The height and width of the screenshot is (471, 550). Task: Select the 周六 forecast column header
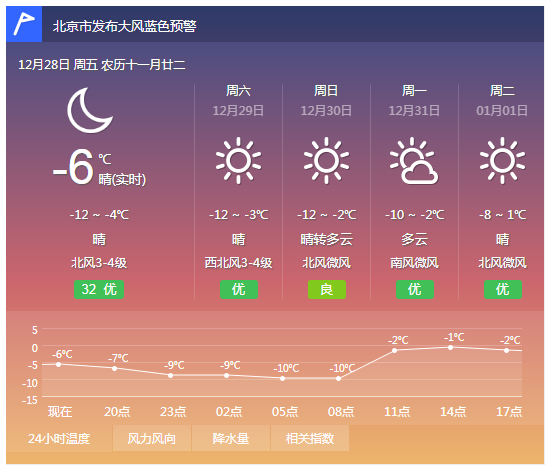(239, 91)
